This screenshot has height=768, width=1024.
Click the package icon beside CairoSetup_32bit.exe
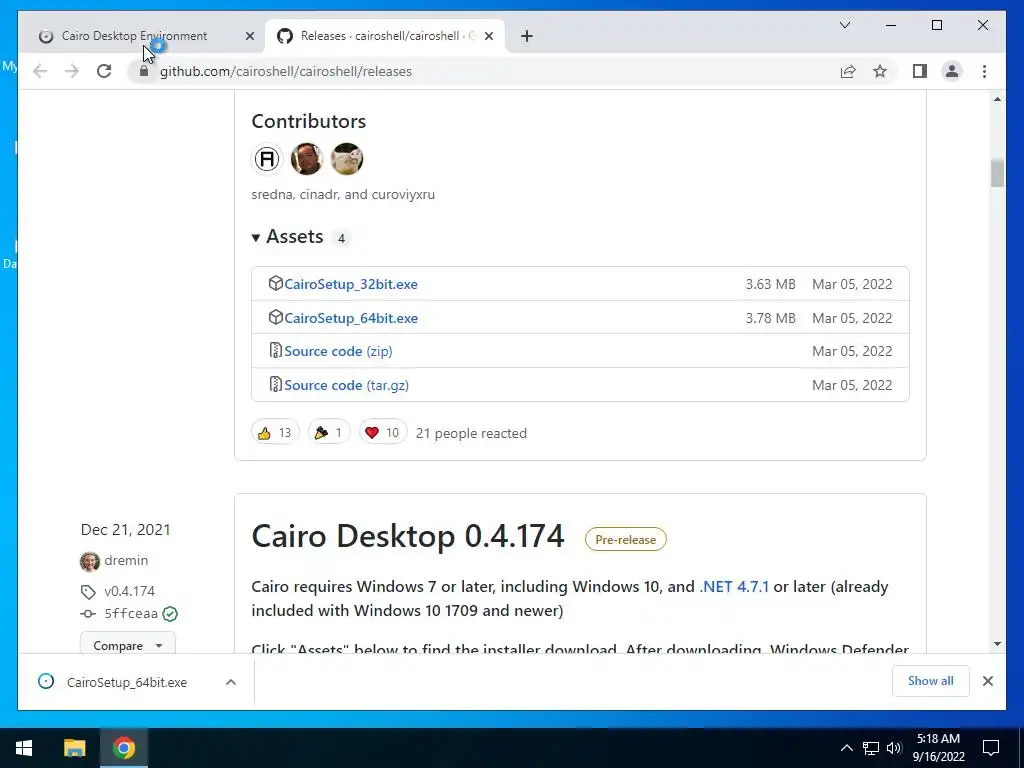coord(276,283)
